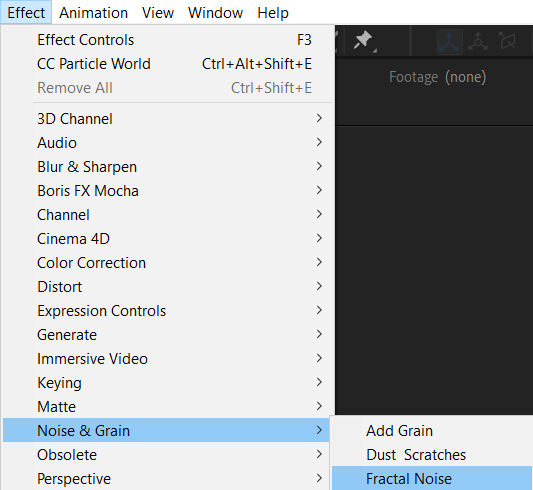Open the Help menu

[273, 13]
